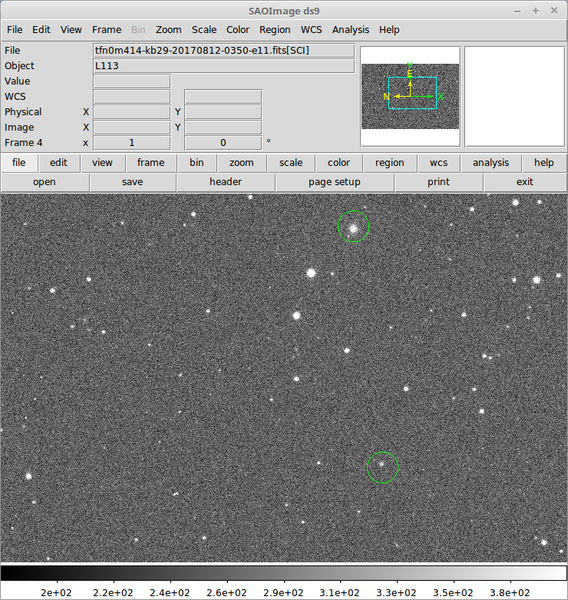Select the region buttonbar tab
Viewport: 568px width, 600px height.
pos(390,163)
